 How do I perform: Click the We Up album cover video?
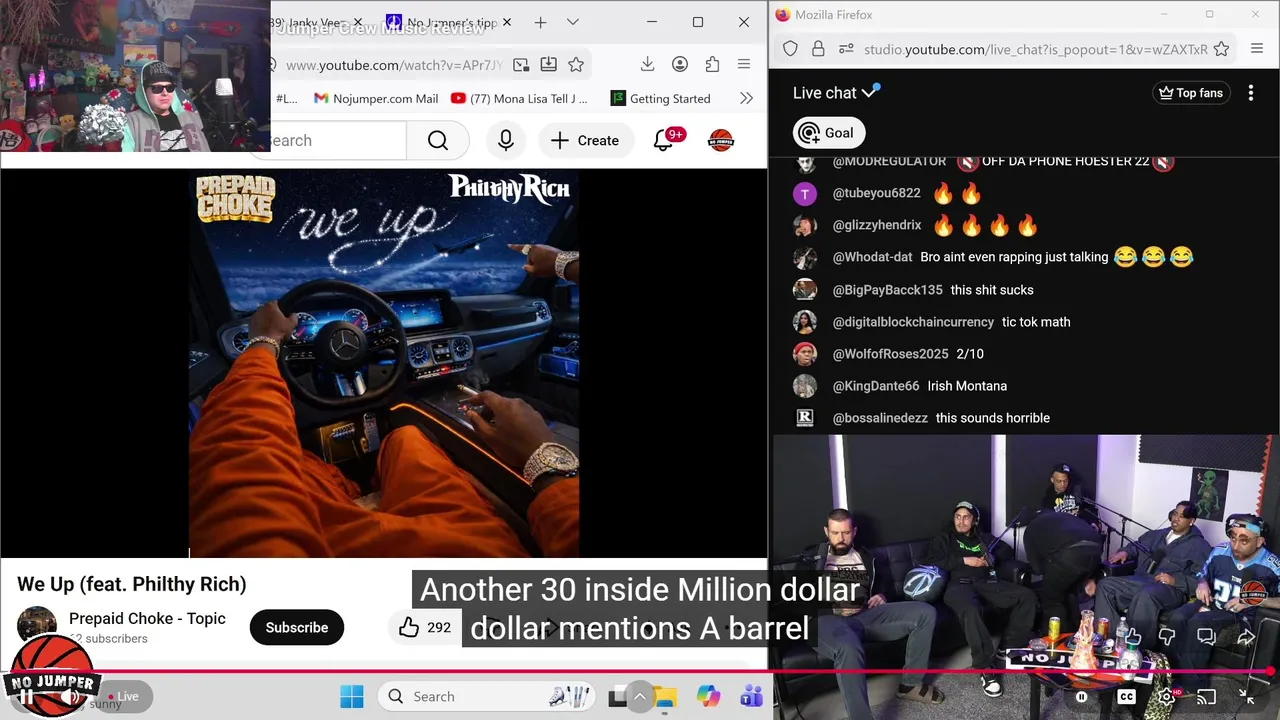click(384, 363)
